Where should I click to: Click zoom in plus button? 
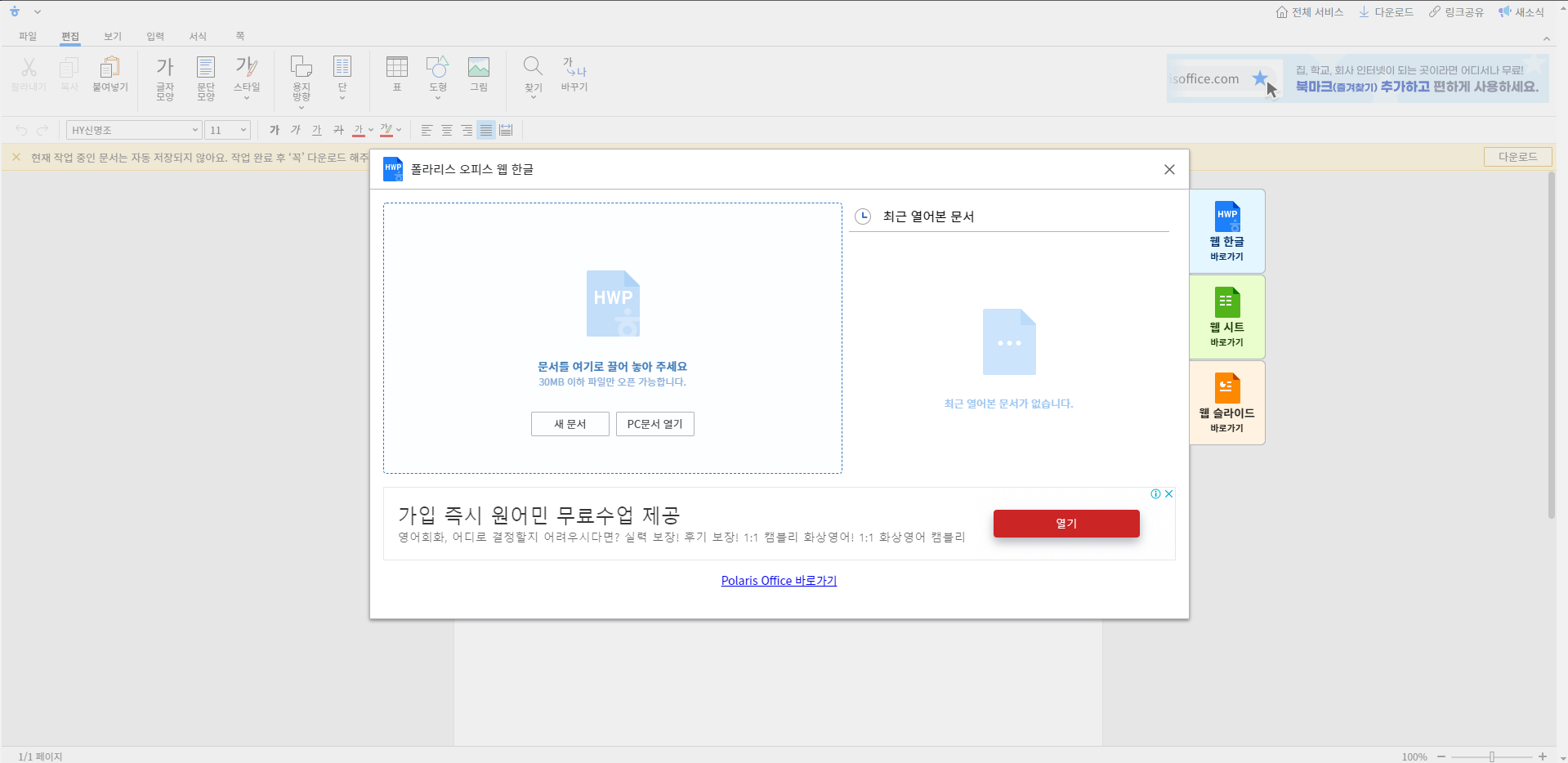[x=1543, y=756]
